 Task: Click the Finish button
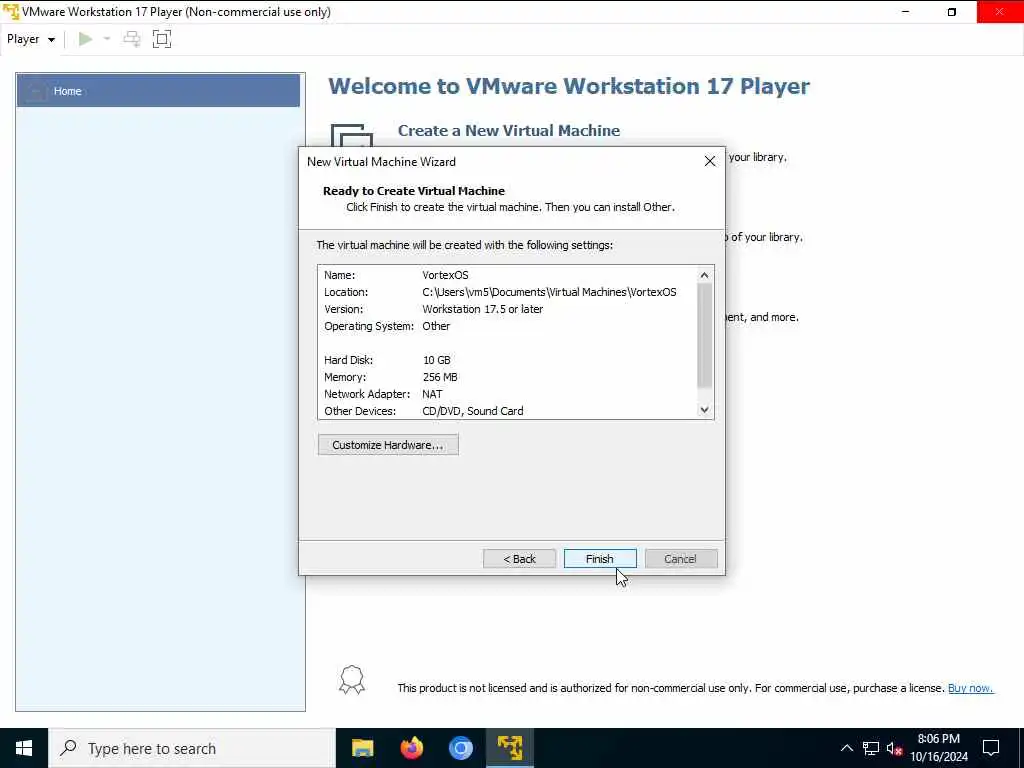point(600,559)
